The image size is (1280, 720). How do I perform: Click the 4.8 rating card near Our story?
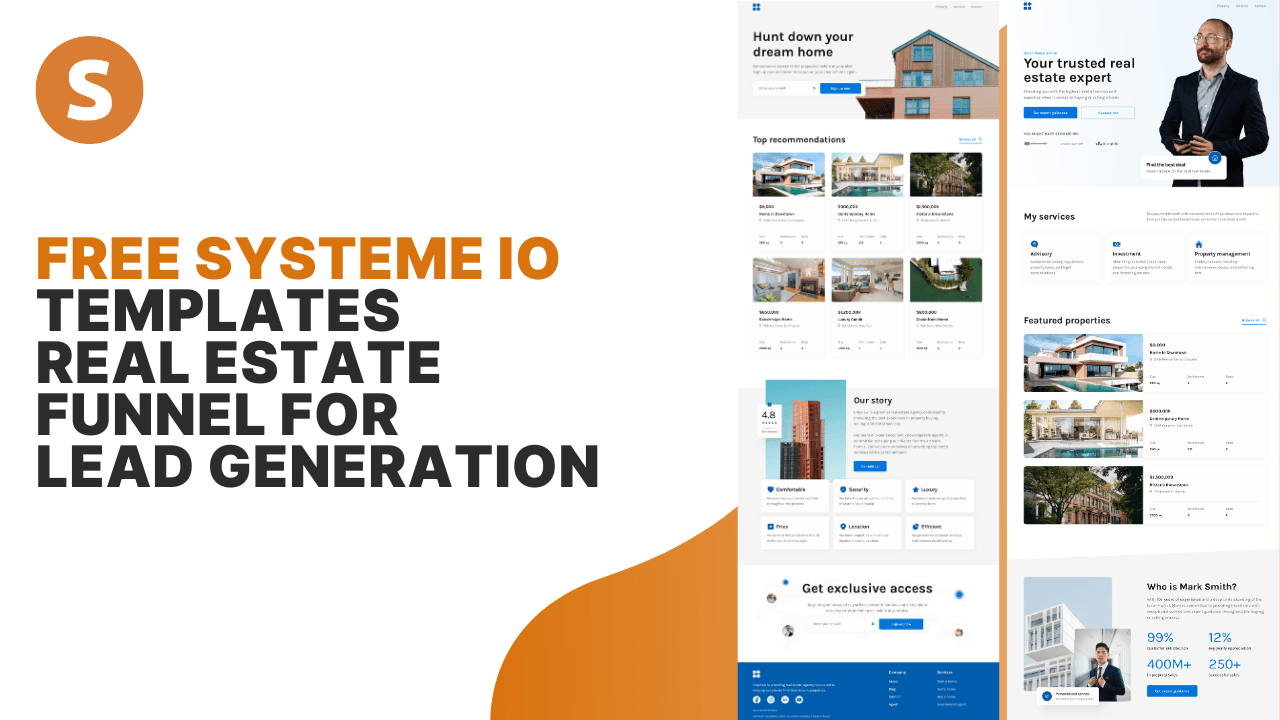[770, 419]
